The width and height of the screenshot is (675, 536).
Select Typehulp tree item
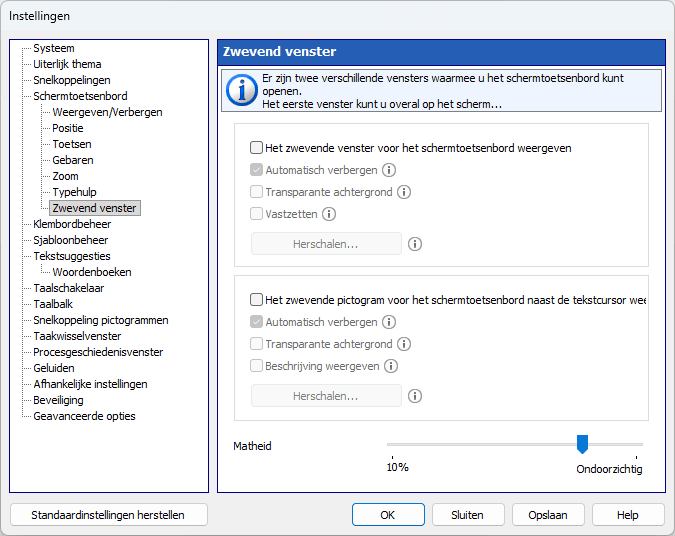[74, 192]
